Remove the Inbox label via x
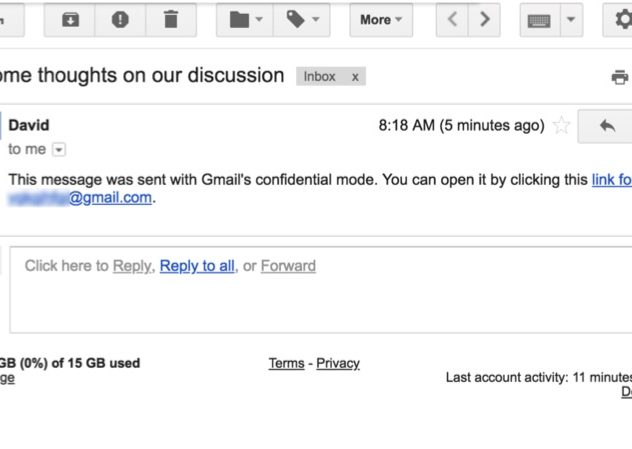The image size is (632, 449). (354, 77)
